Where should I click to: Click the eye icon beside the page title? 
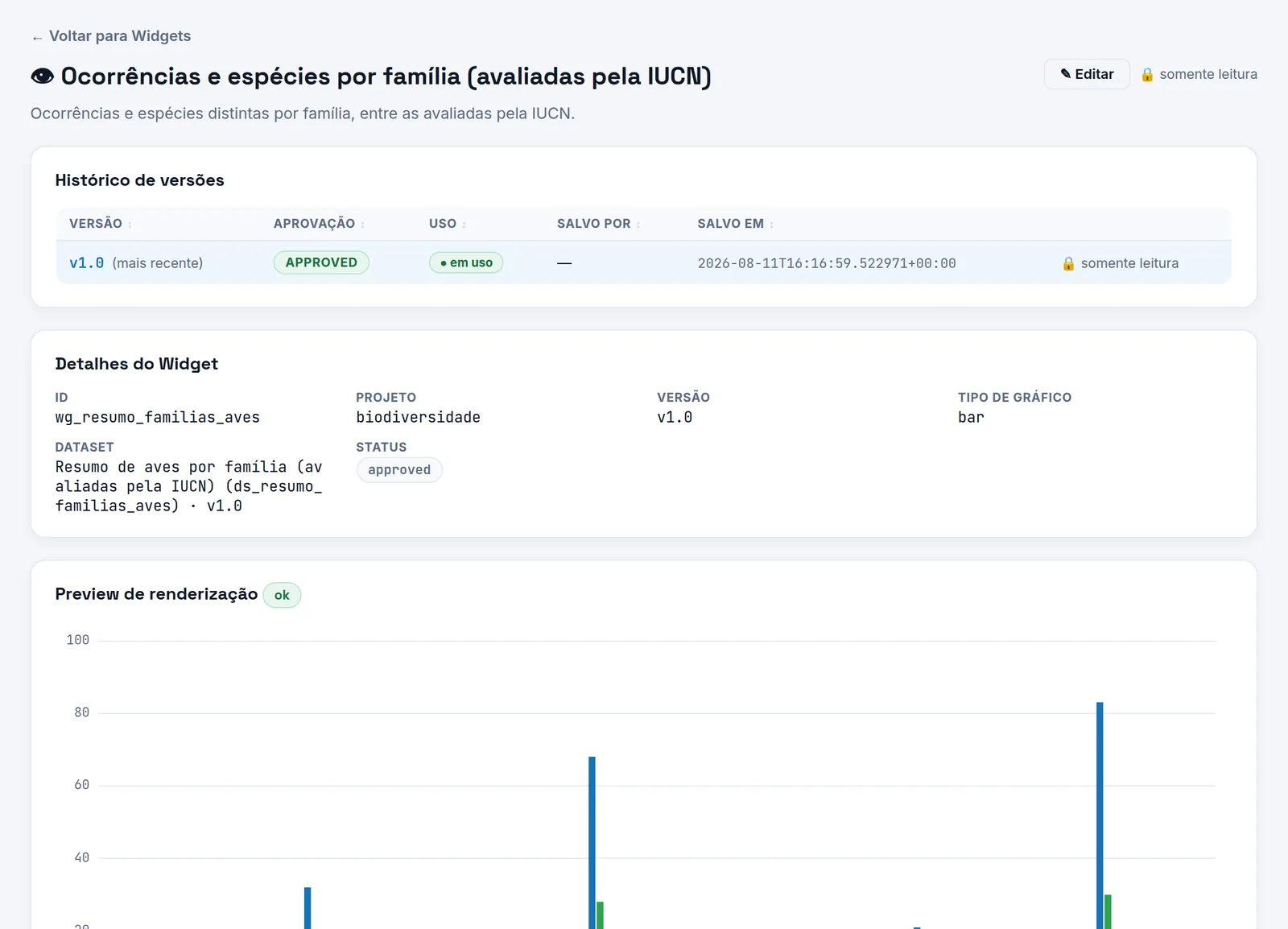[43, 76]
